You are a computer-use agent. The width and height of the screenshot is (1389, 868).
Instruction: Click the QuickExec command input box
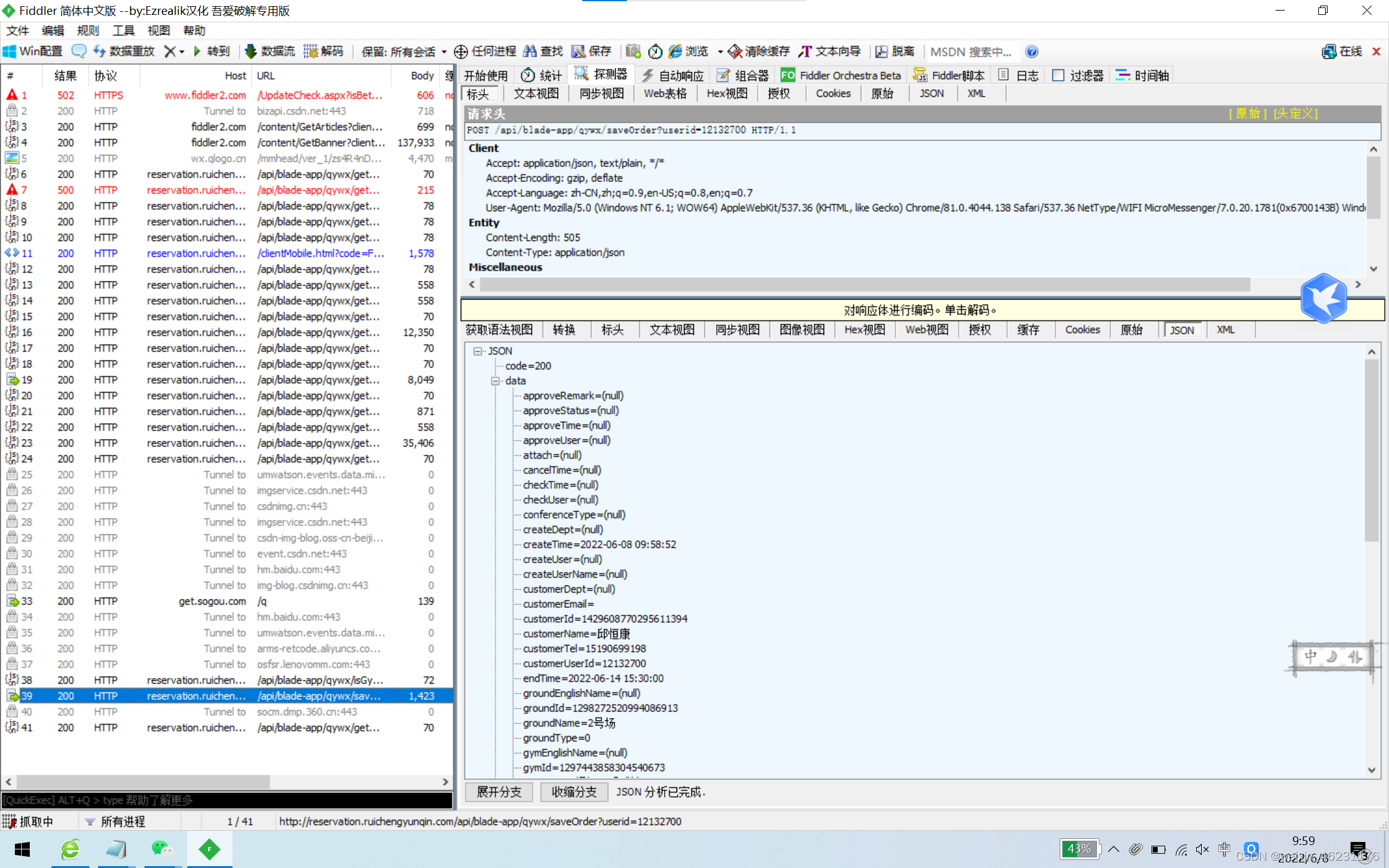tap(226, 800)
